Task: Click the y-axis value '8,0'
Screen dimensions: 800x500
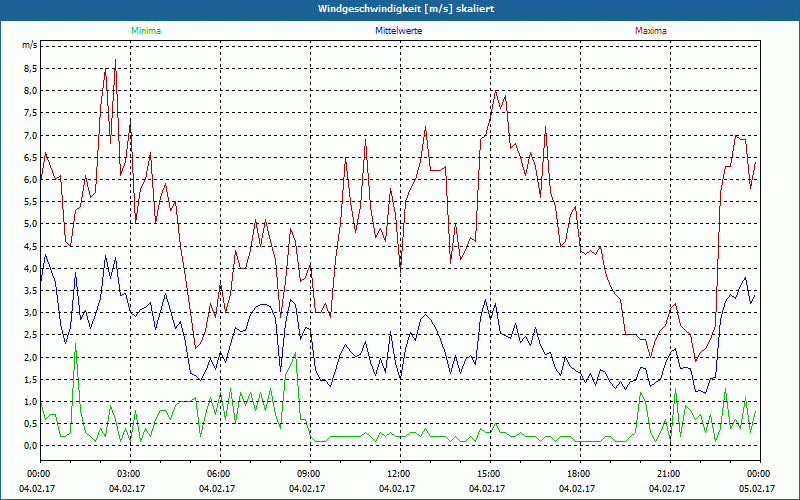Action: tap(31, 91)
